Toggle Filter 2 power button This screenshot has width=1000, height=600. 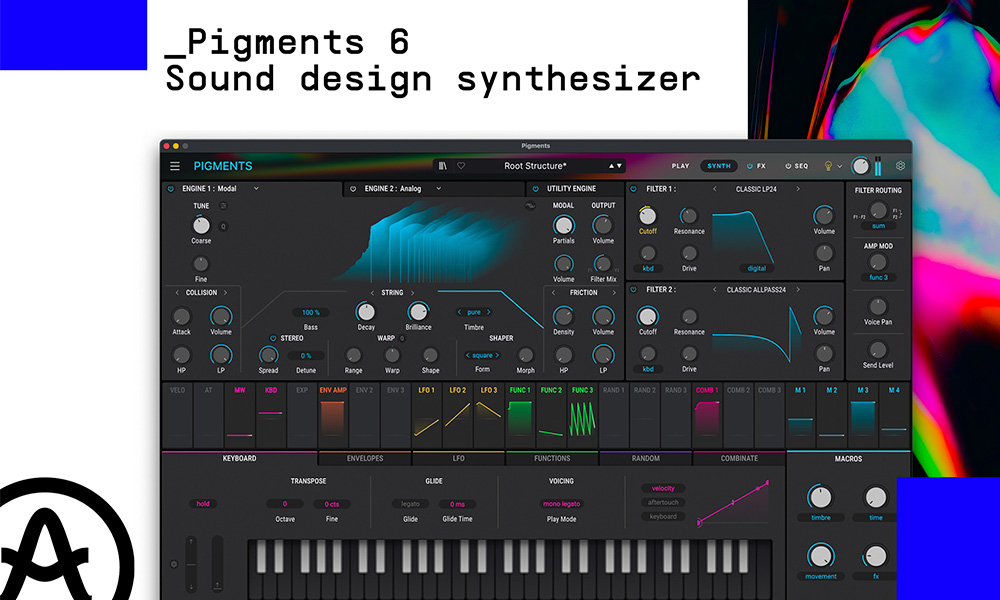point(633,289)
